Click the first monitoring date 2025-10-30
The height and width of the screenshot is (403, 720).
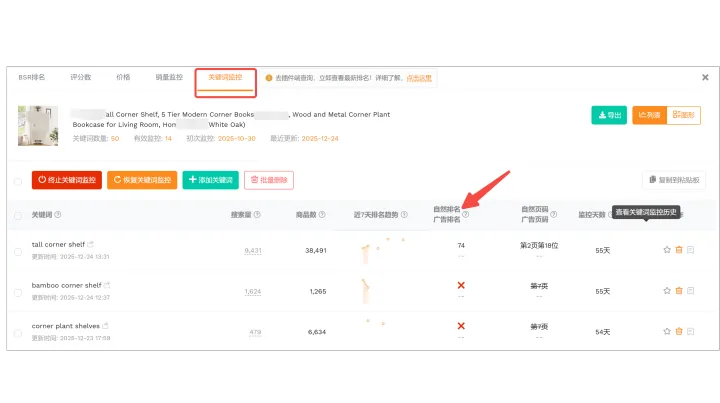[x=236, y=138]
